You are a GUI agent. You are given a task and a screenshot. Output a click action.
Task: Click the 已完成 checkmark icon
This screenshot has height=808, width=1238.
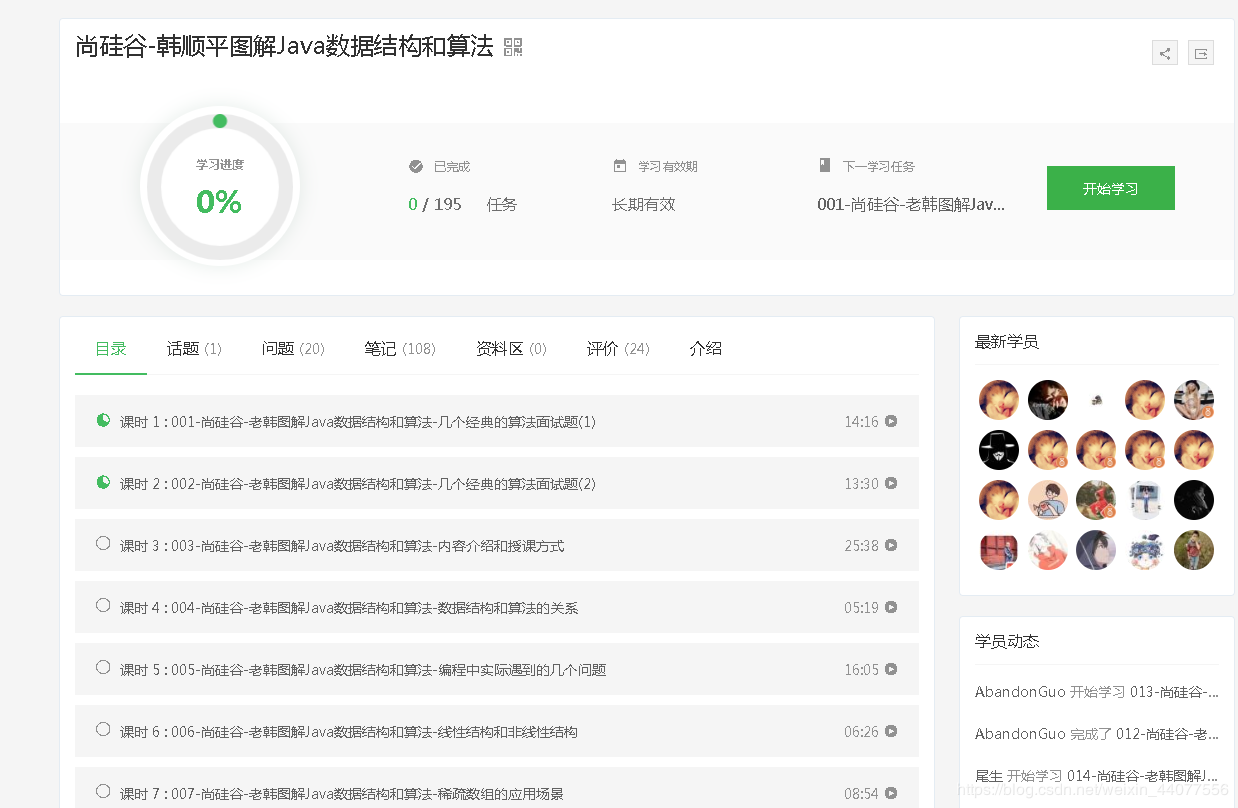tap(417, 166)
